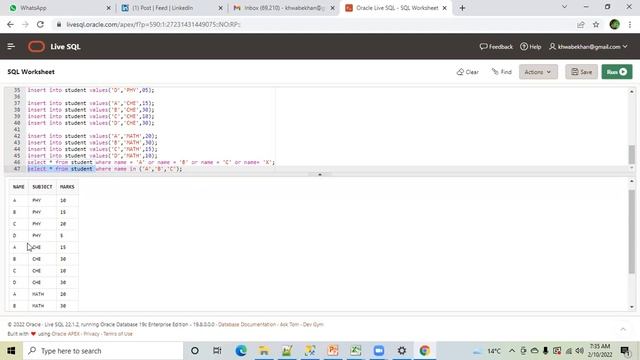640x360 pixels.
Task: Click the share page icon in address bar
Action: tap(580, 24)
